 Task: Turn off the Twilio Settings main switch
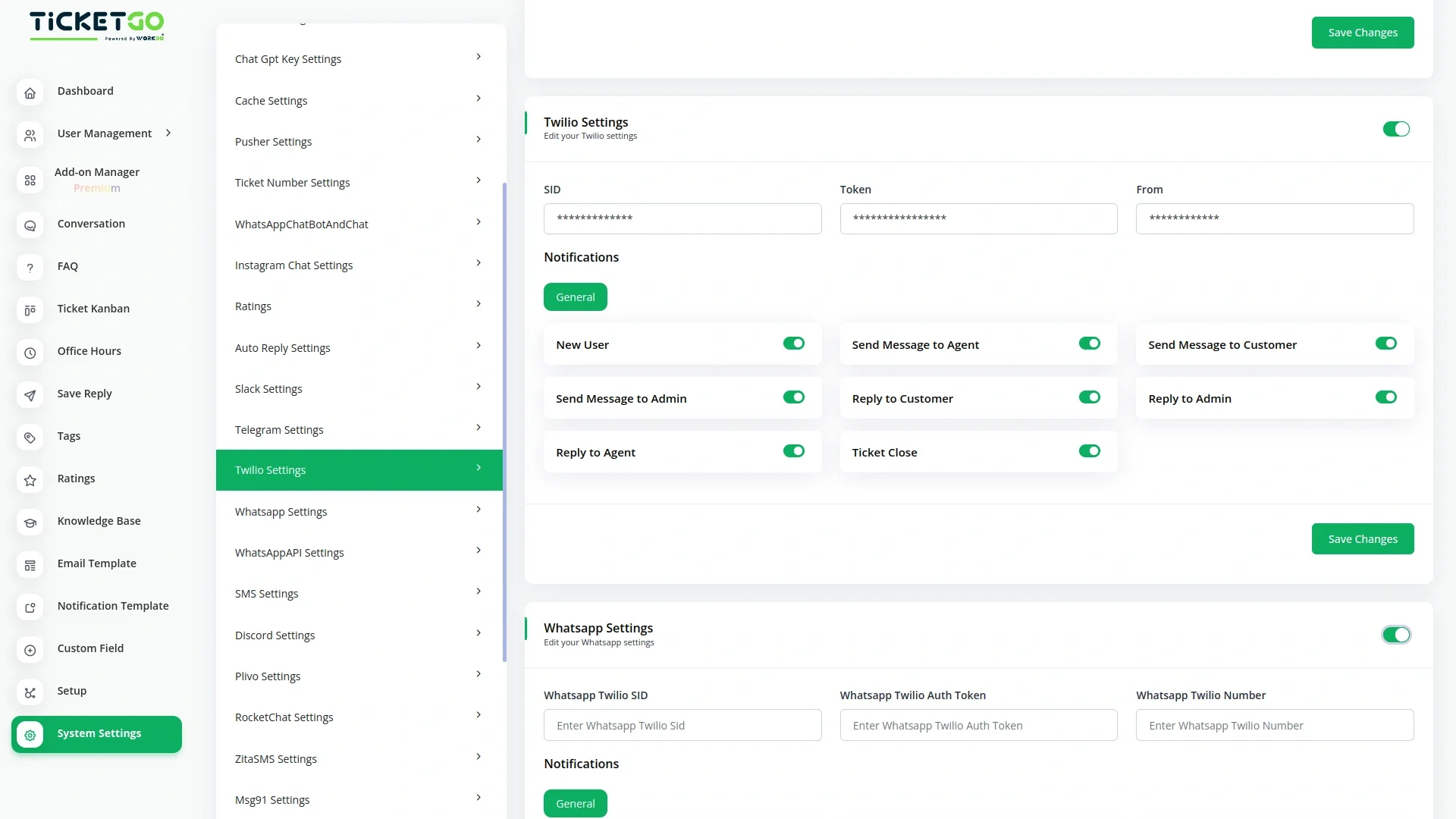click(x=1395, y=129)
